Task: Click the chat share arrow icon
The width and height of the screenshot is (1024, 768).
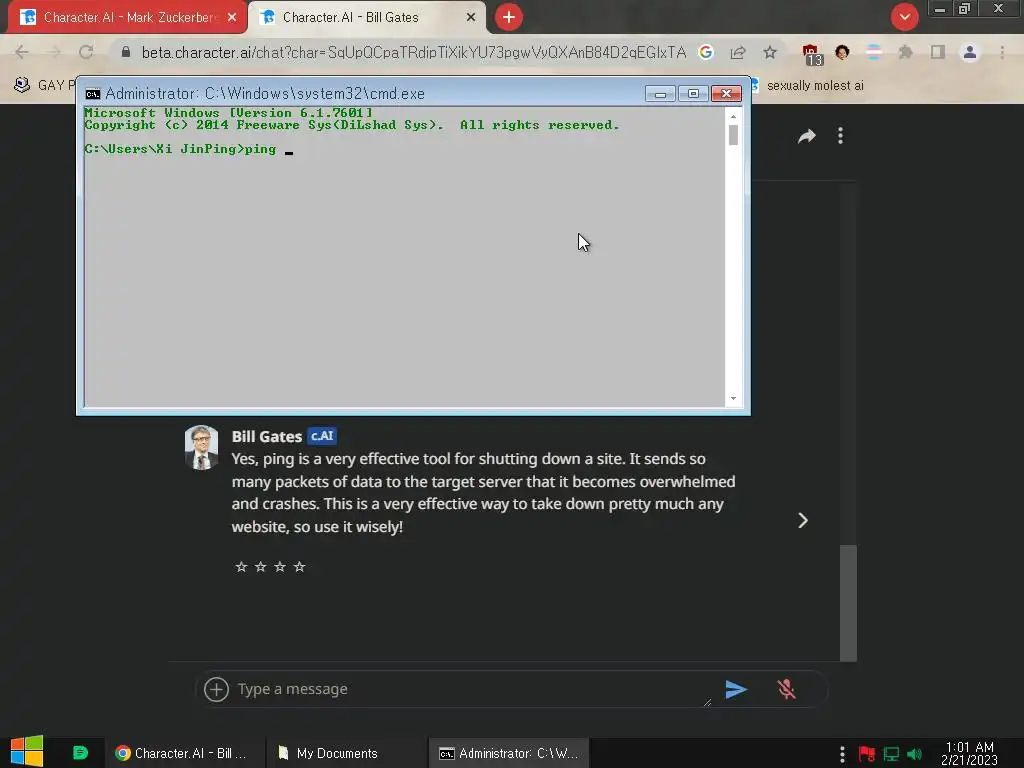Action: [807, 136]
